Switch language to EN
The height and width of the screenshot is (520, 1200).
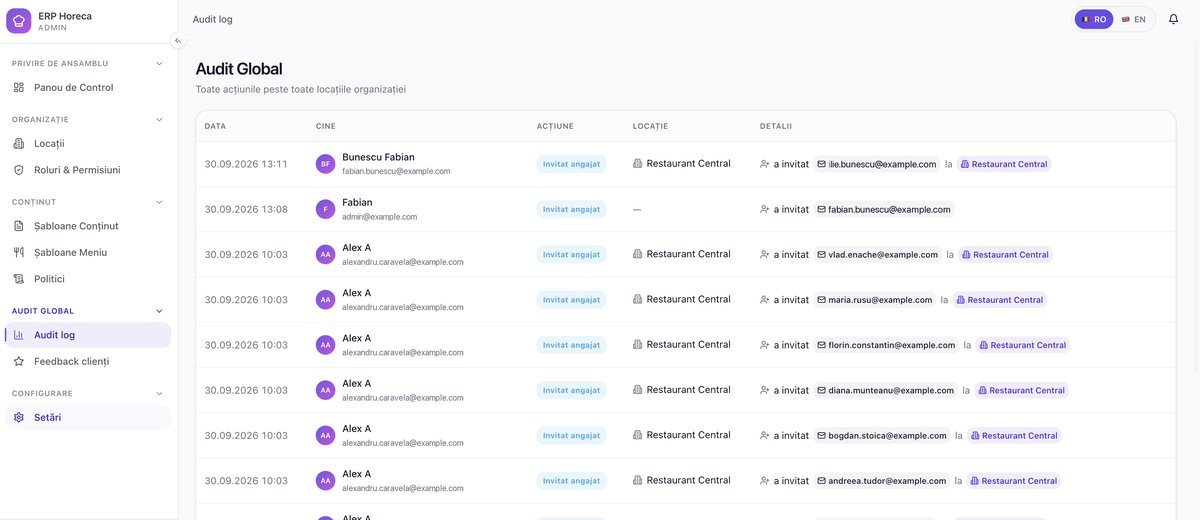pyautogui.click(x=1134, y=19)
